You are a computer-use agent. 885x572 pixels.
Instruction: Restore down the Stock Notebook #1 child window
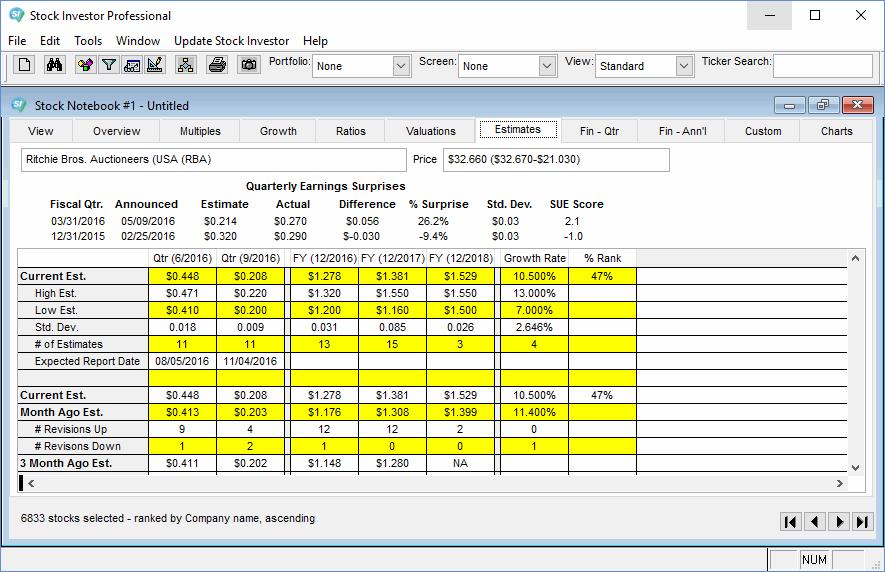coord(823,105)
